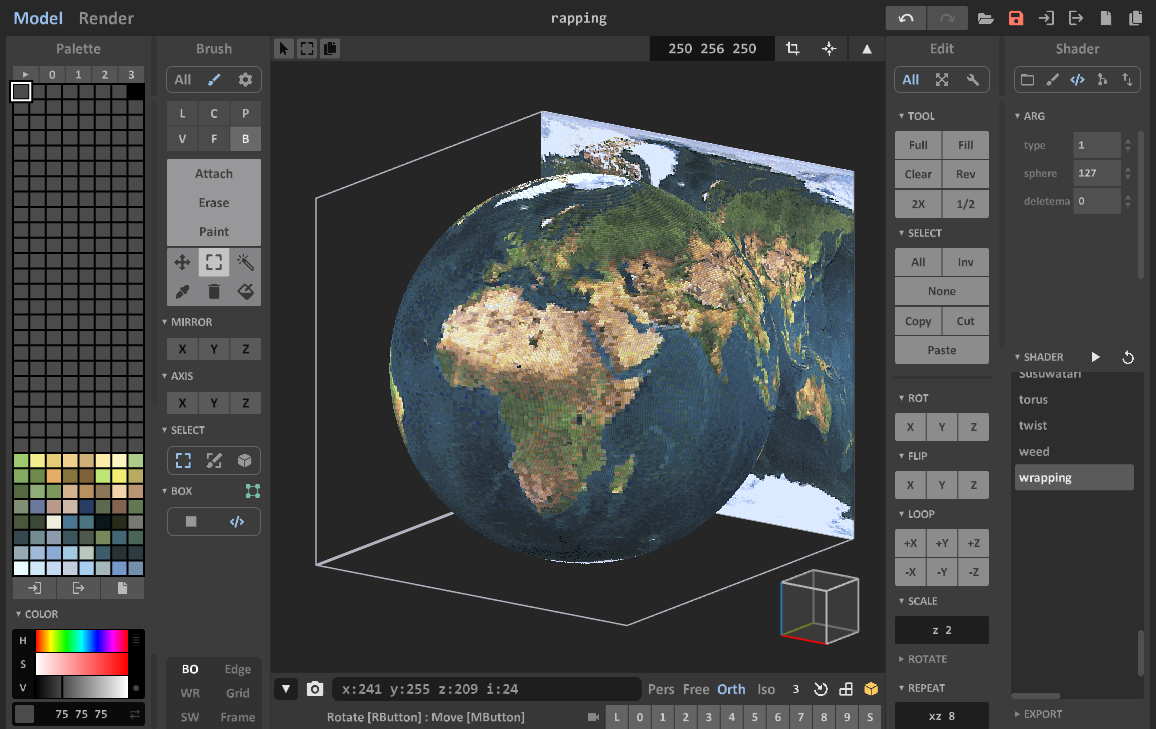Select the wrapping shader

(1074, 478)
